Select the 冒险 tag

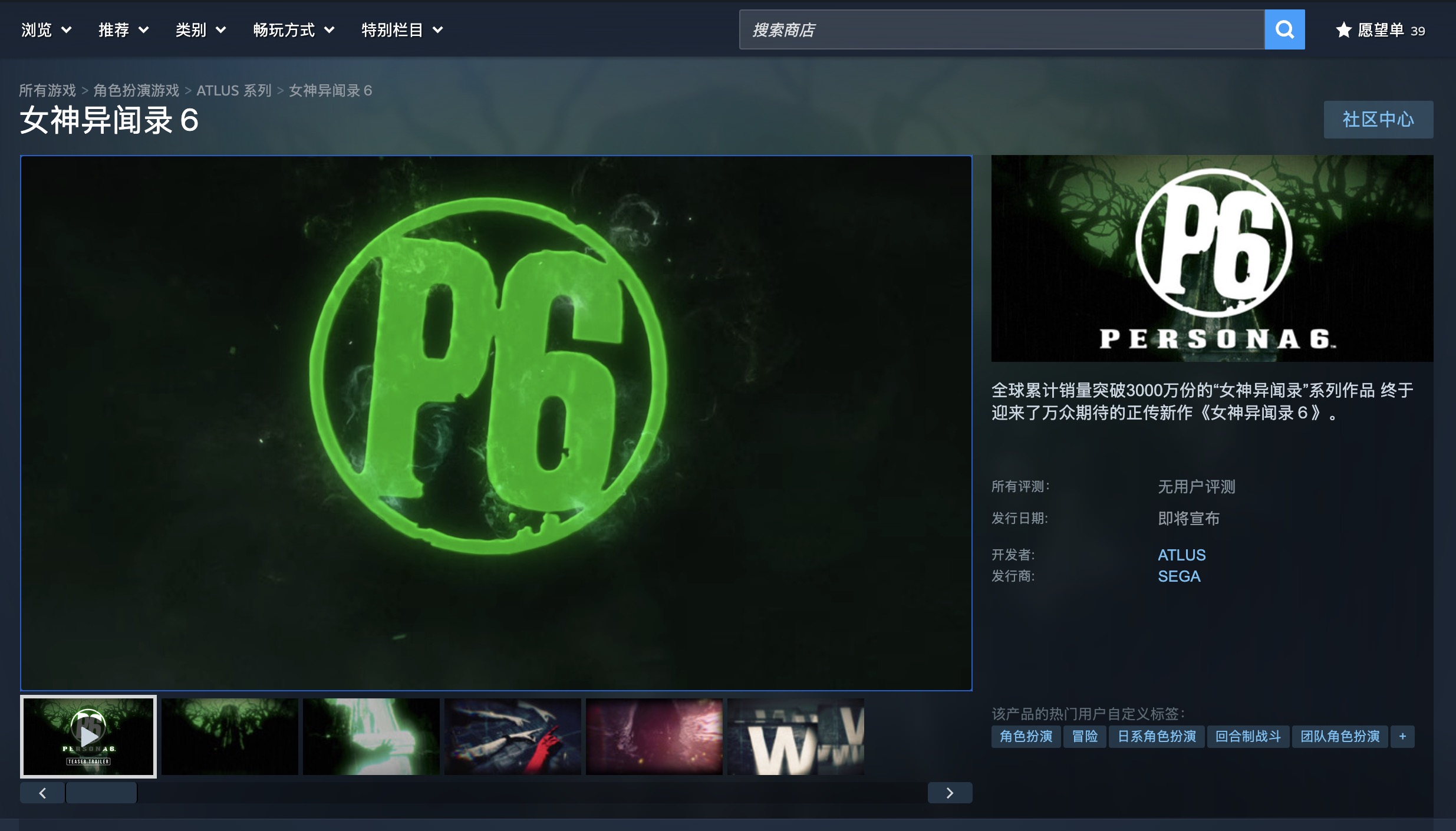(1085, 736)
